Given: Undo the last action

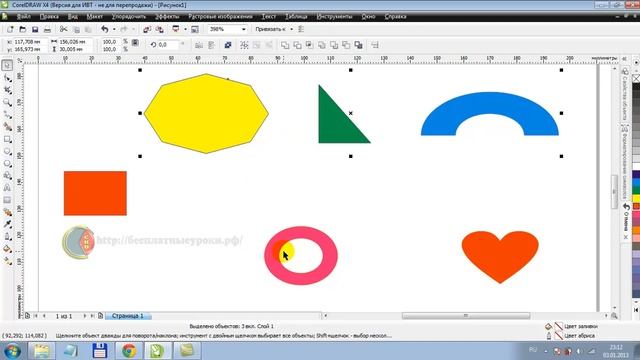Looking at the screenshot, I should 105,29.
